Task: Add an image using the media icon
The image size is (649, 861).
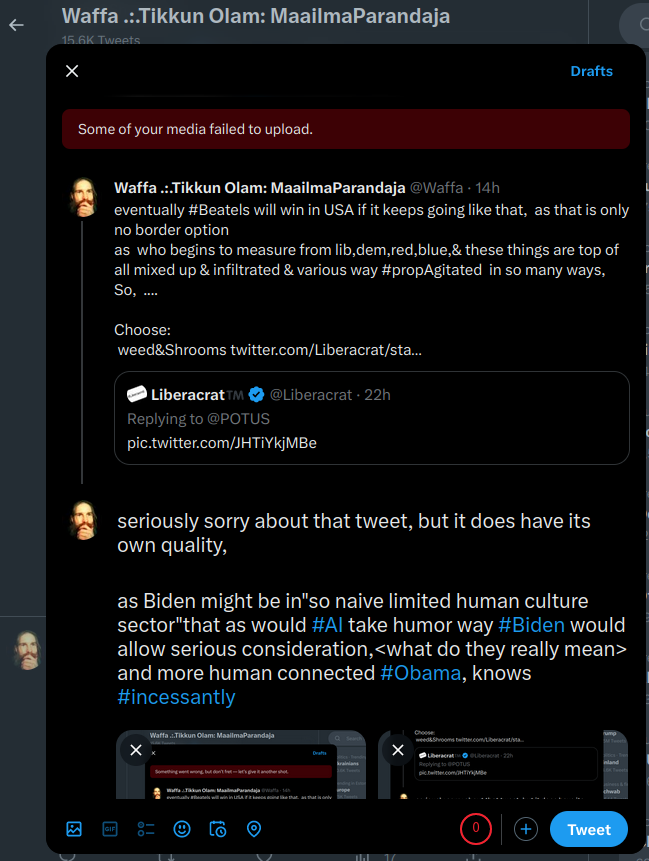Action: click(74, 829)
